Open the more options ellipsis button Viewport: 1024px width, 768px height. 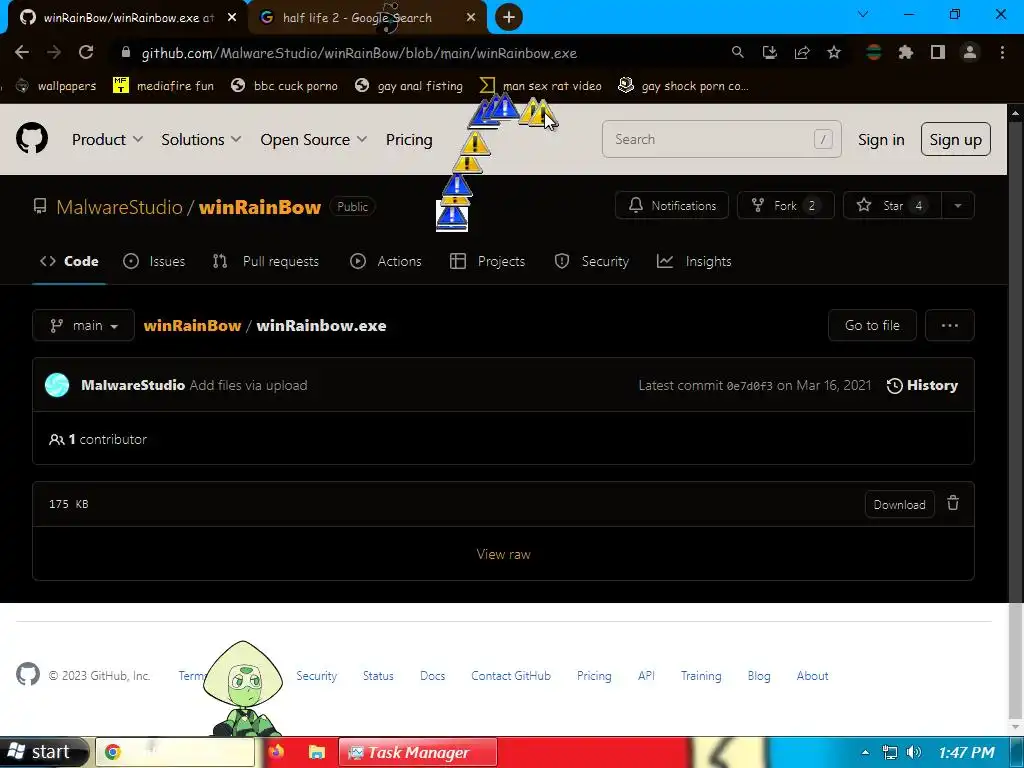tap(950, 325)
